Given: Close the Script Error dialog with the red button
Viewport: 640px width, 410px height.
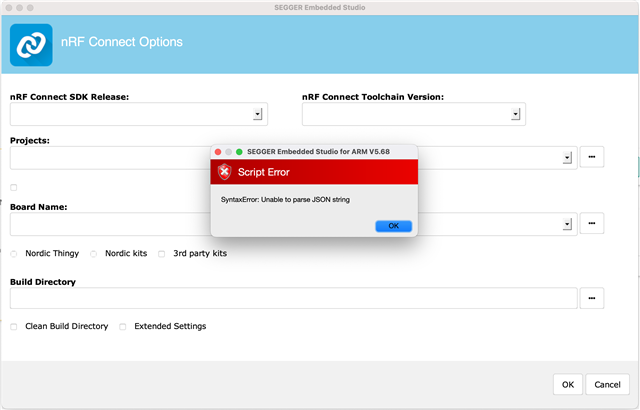Looking at the screenshot, I should [x=218, y=152].
